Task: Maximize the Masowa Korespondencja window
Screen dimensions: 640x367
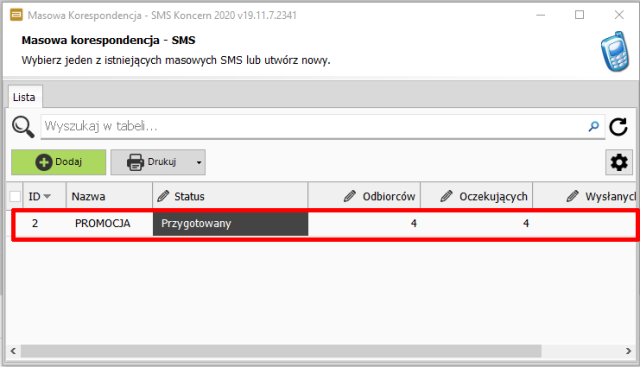Action: click(579, 15)
